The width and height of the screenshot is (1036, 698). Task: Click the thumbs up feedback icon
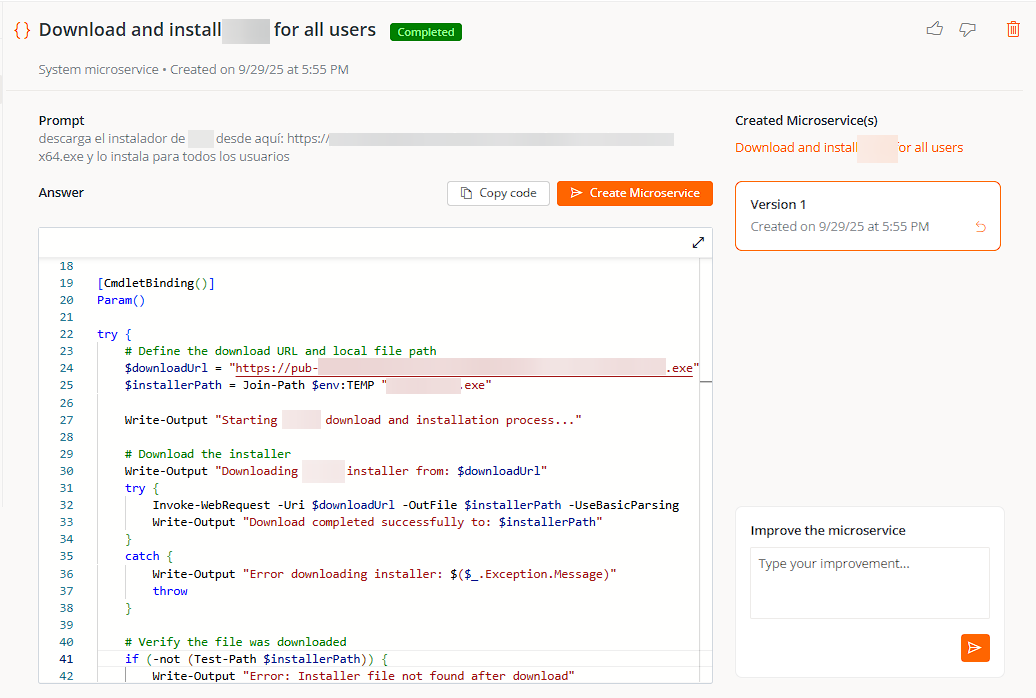[x=935, y=29]
